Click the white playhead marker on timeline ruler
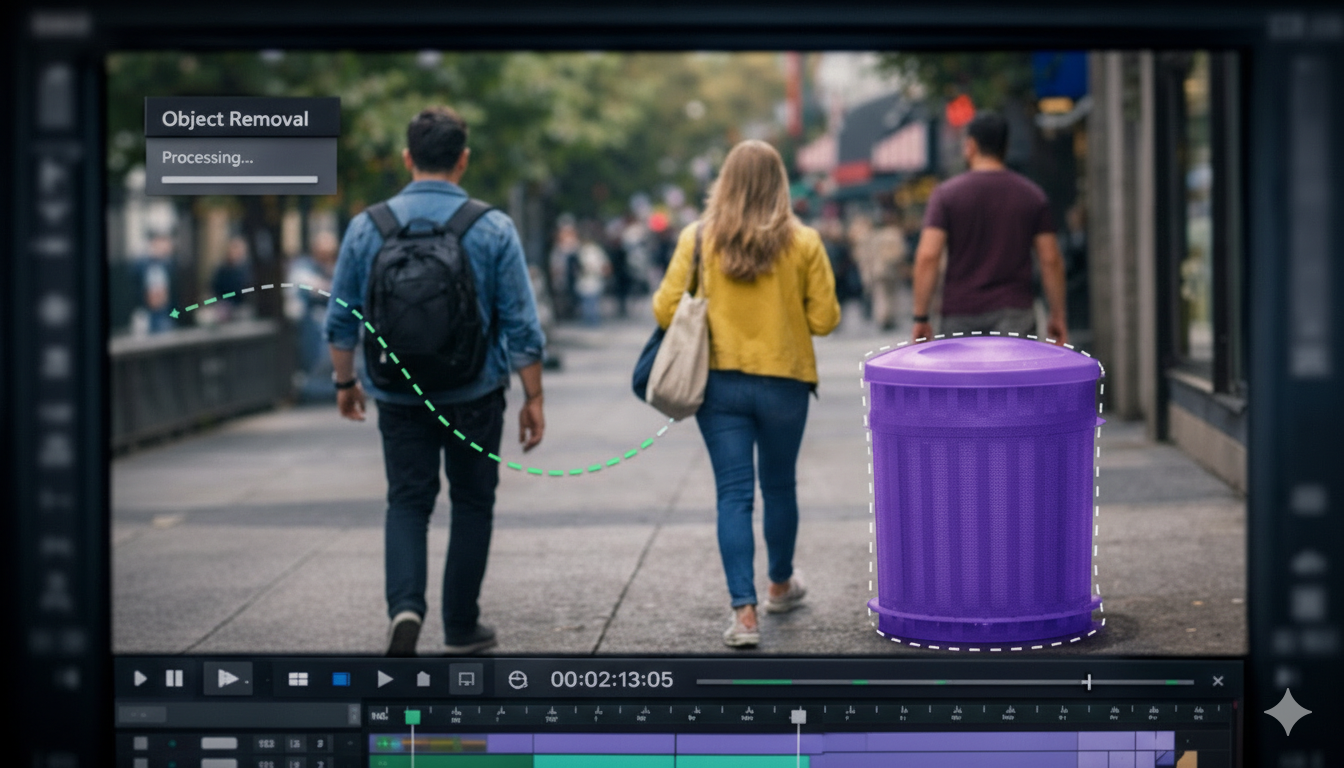This screenshot has height=768, width=1344. click(x=798, y=717)
